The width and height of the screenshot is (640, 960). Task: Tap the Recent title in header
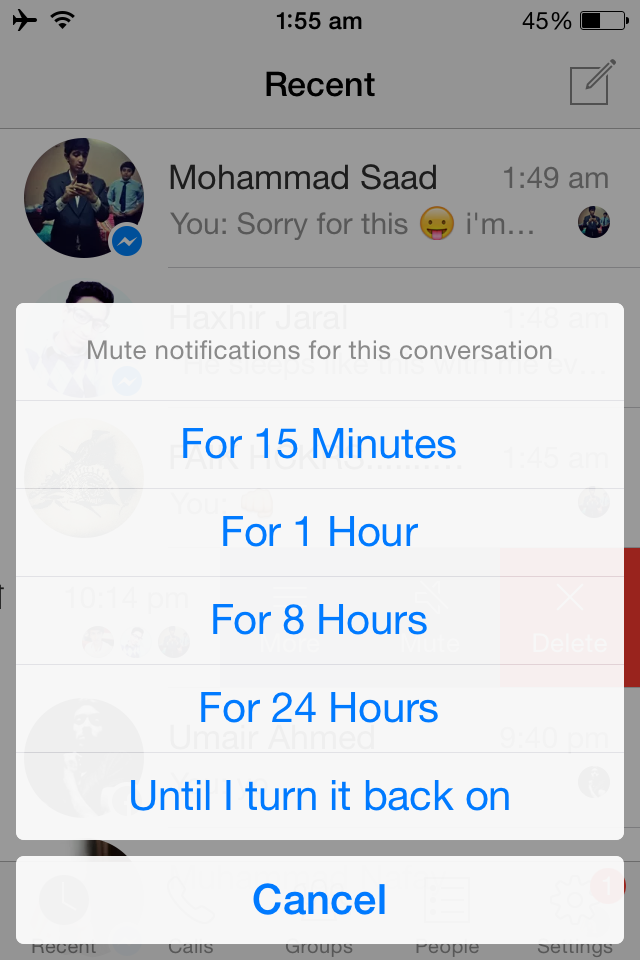[320, 84]
